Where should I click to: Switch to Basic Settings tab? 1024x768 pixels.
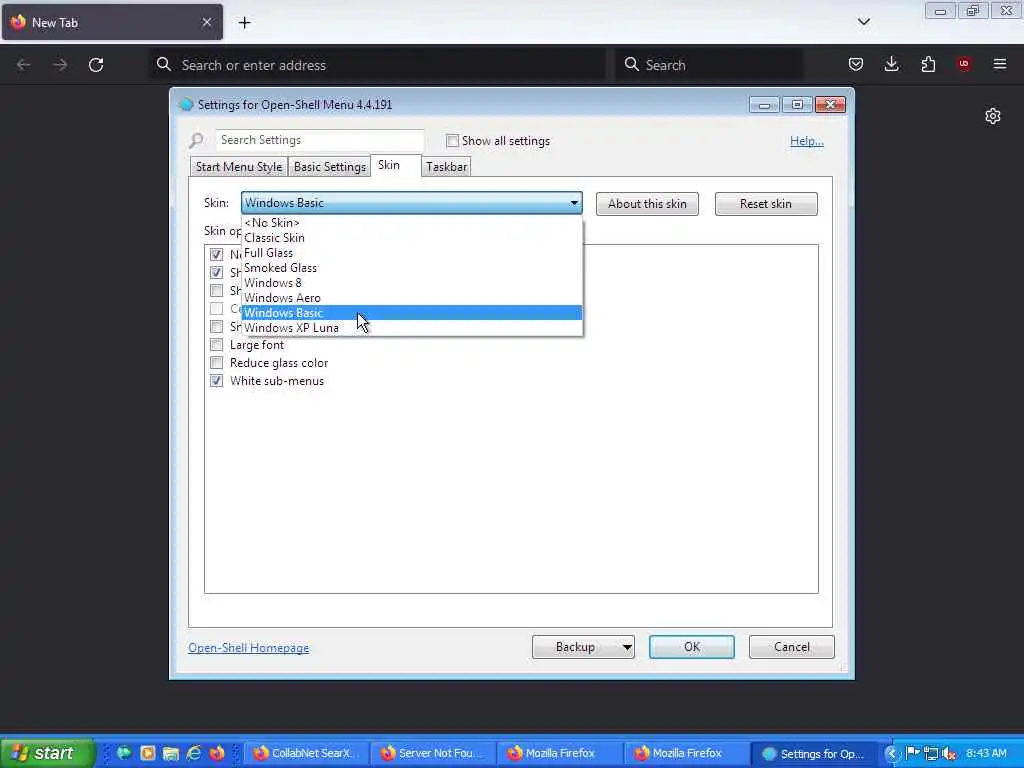coord(329,167)
